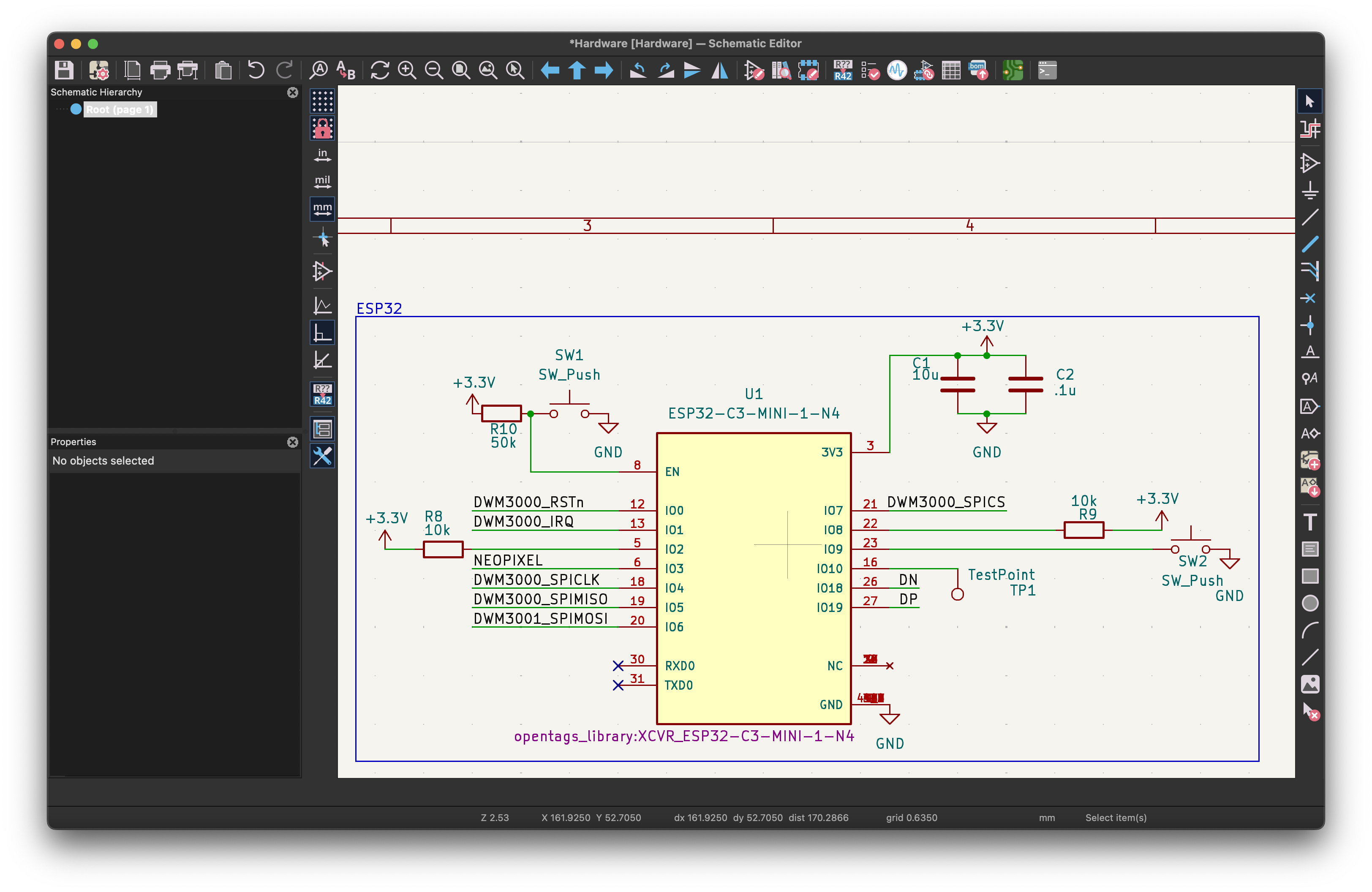Toggle grid display dots icon
1372x892 pixels.
322,101
